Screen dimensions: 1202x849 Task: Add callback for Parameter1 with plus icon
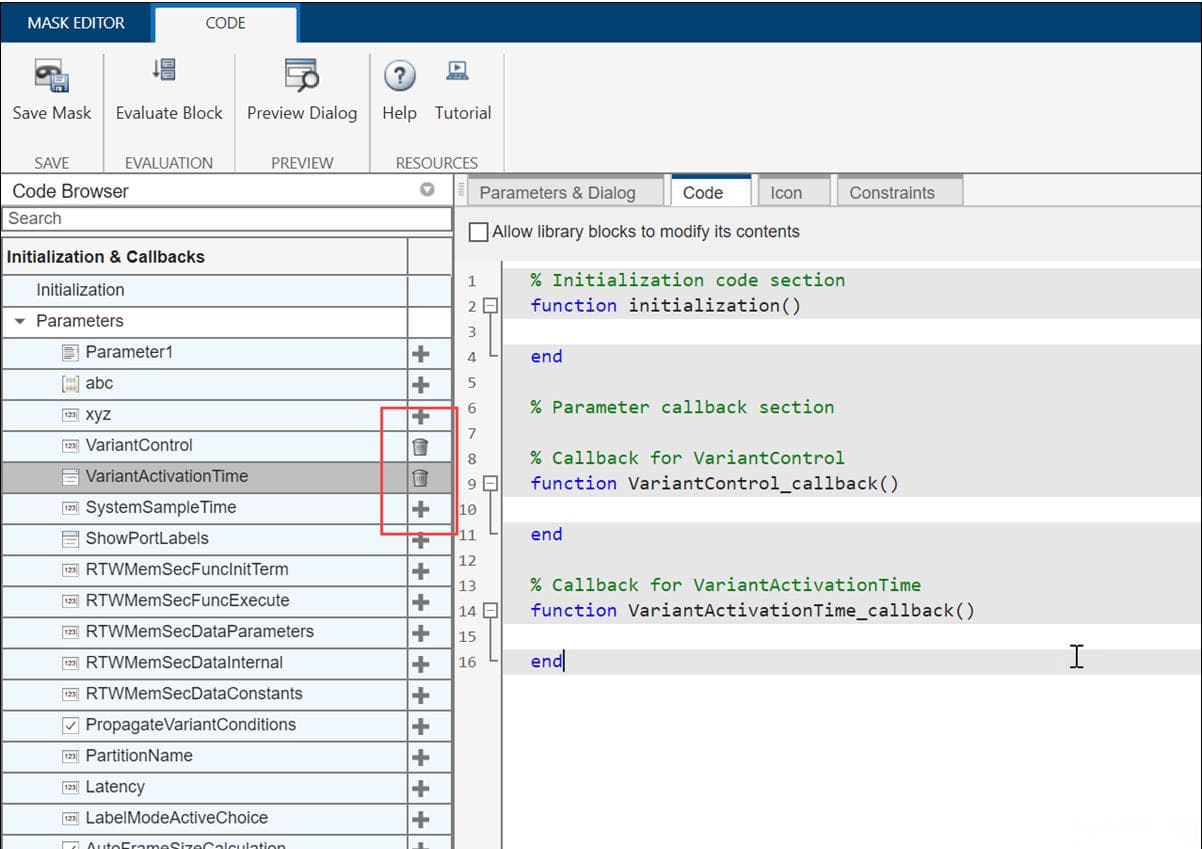(x=421, y=353)
